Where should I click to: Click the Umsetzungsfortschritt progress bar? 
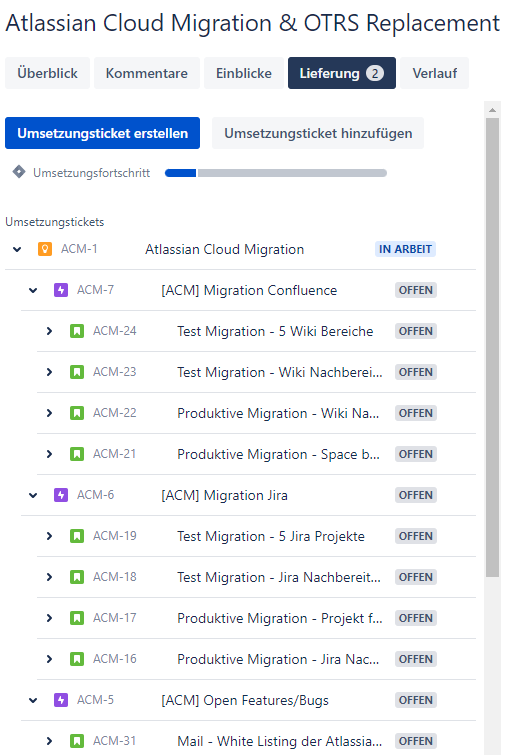click(276, 173)
